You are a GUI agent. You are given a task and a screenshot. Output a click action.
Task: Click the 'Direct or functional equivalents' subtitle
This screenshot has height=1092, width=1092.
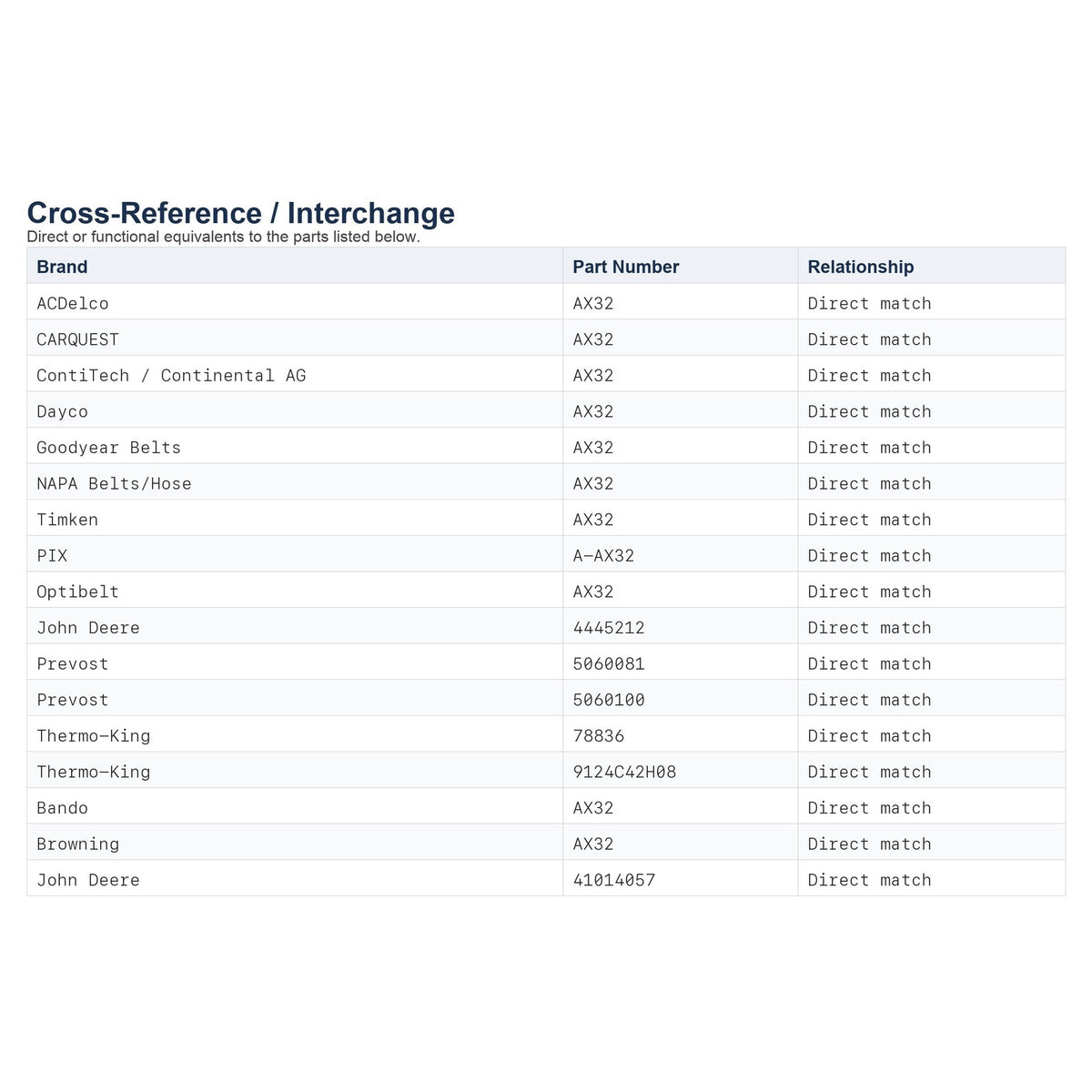223,237
